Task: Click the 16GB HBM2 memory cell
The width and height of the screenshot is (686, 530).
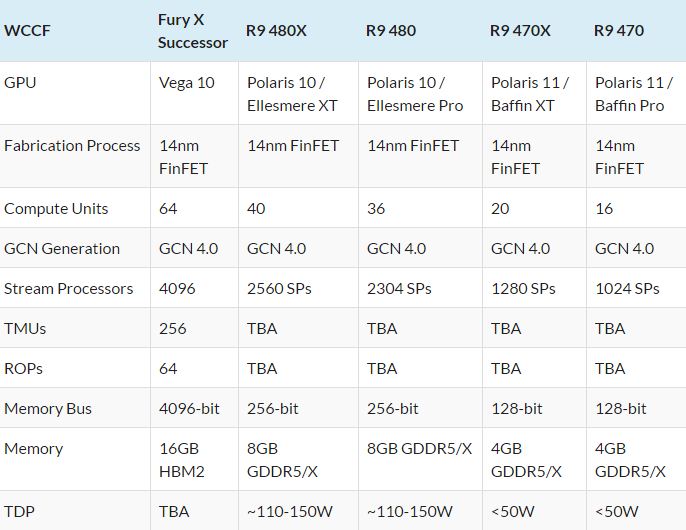Action: pyautogui.click(x=184, y=460)
